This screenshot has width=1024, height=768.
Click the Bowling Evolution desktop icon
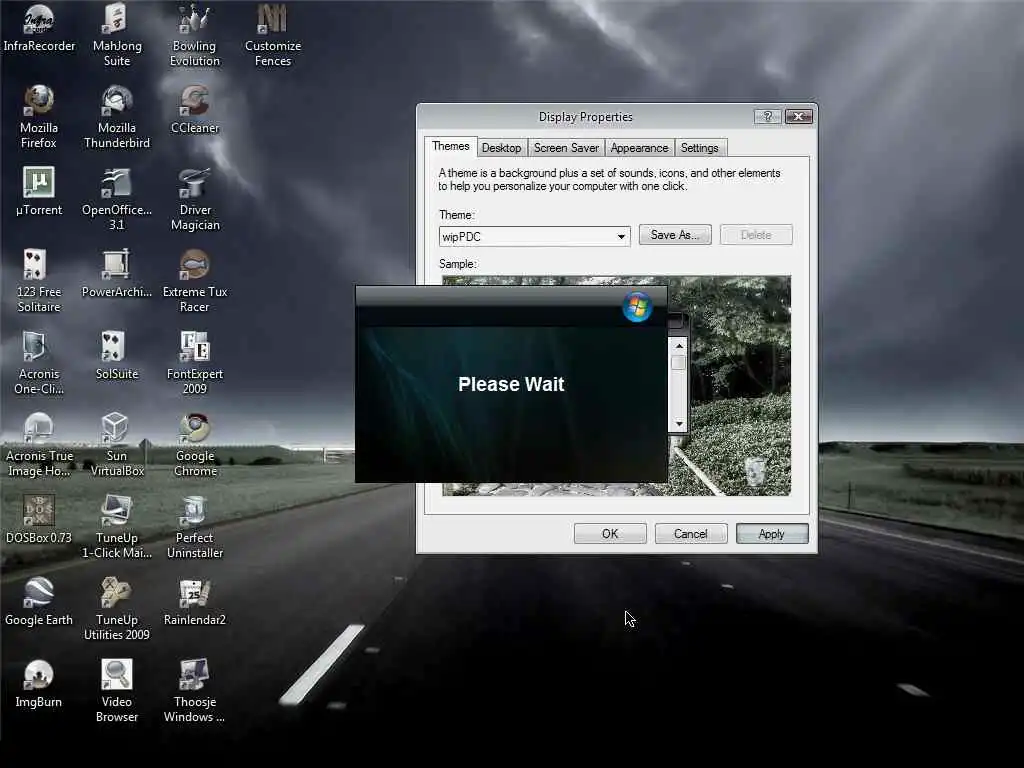point(195,36)
